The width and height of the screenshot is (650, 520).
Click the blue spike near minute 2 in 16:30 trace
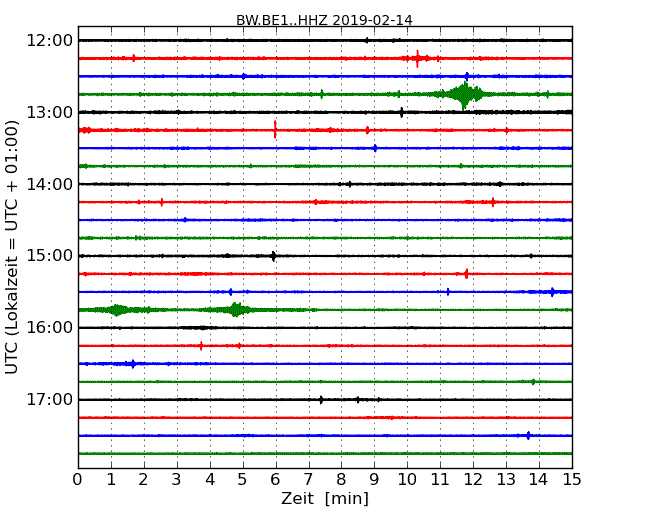[133, 364]
